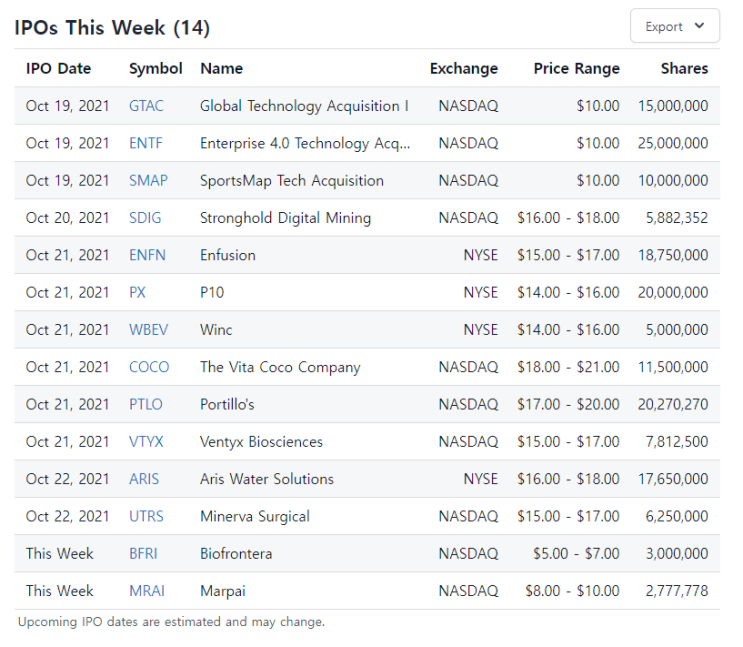Open ENTF symbol link
743x647 pixels.
pyautogui.click(x=145, y=143)
